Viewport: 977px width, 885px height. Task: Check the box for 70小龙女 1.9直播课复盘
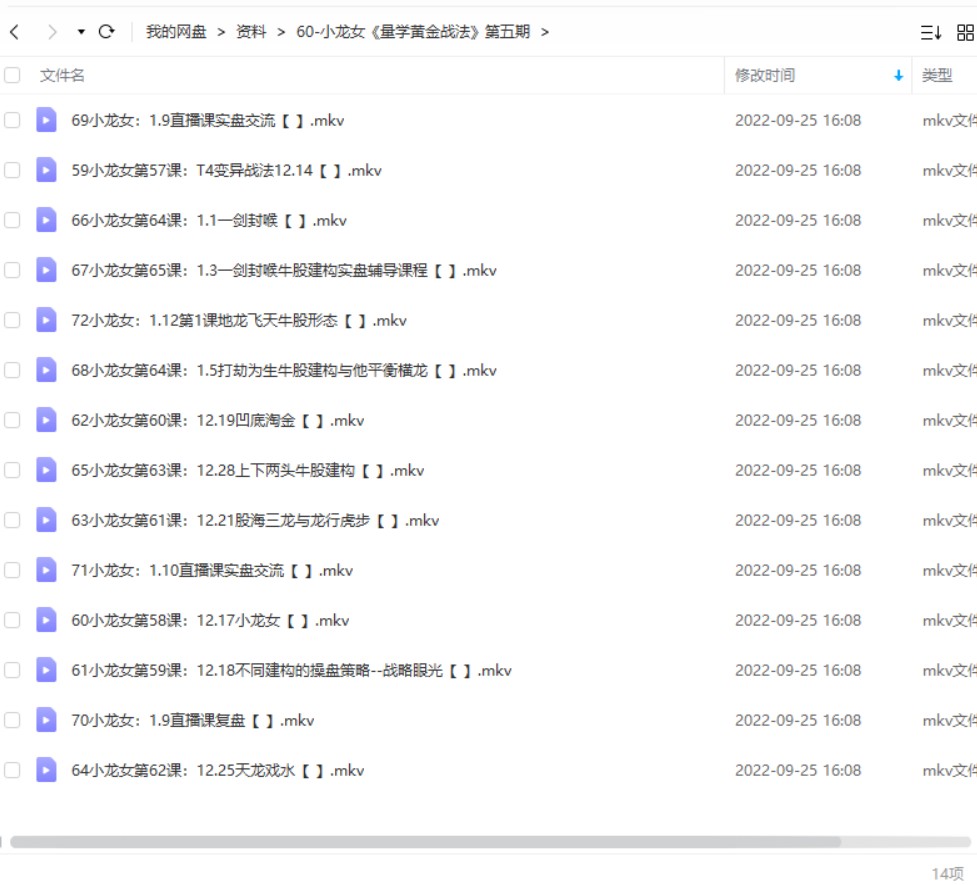pyautogui.click(x=12, y=720)
